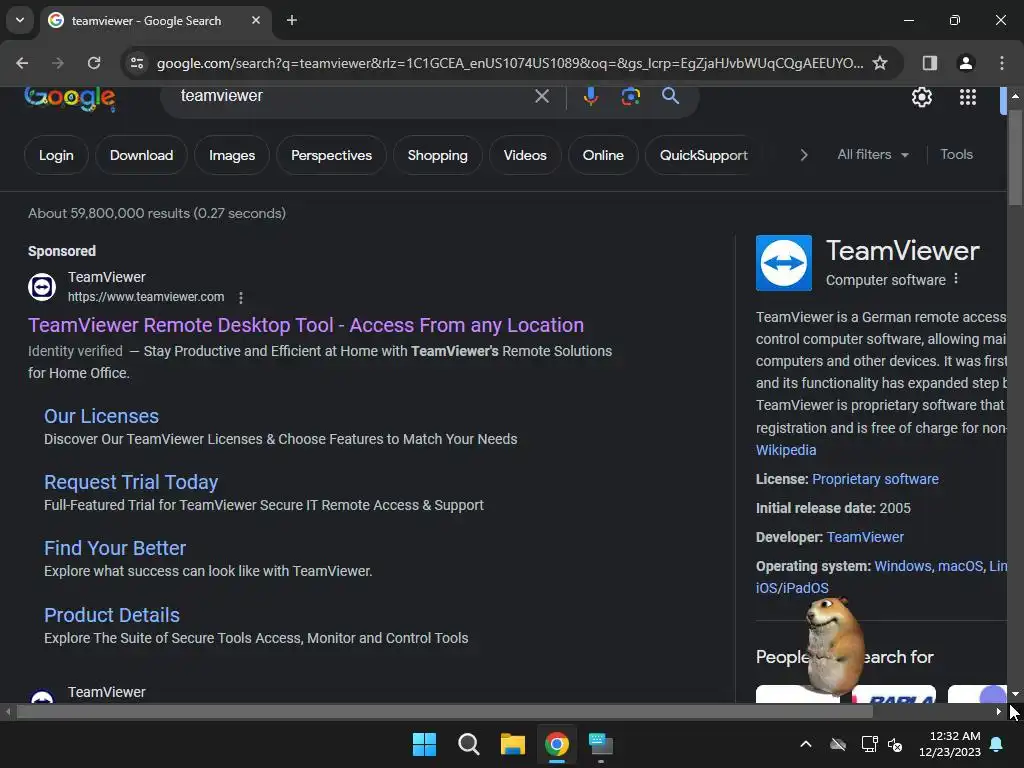The height and width of the screenshot is (768, 1024).
Task: Click in the Google search input field
Action: pyautogui.click(x=353, y=96)
